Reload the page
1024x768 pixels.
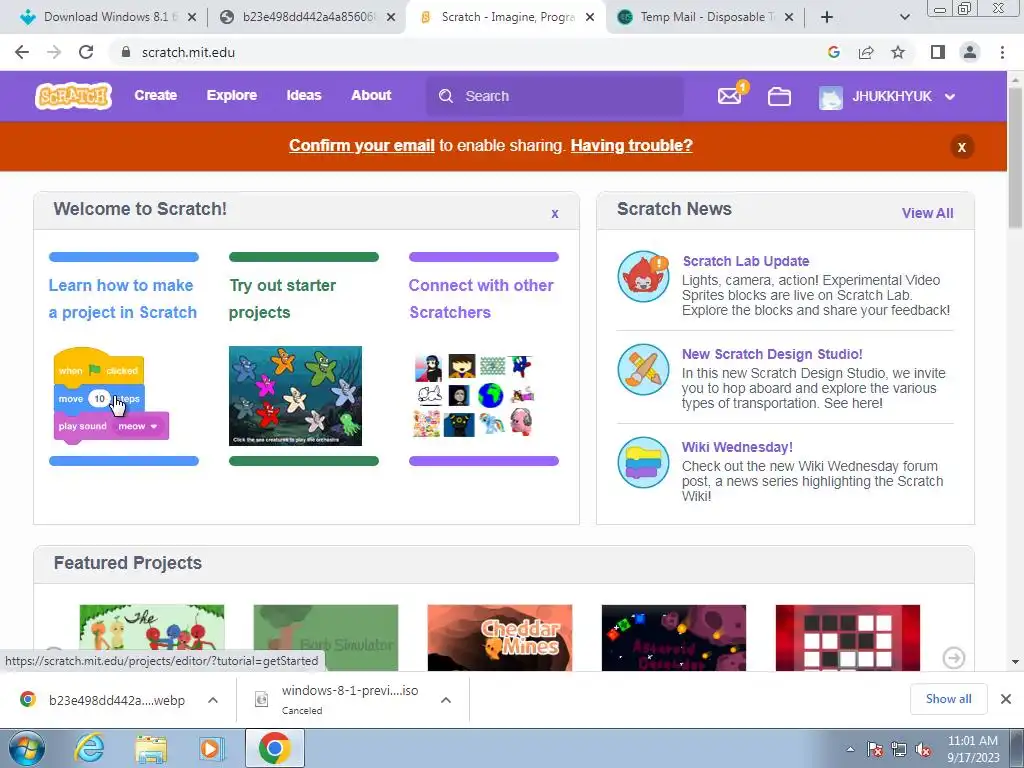pyautogui.click(x=86, y=52)
